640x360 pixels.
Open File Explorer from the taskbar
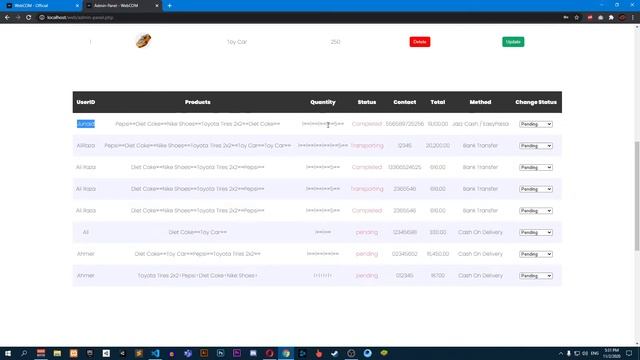pyautogui.click(x=57, y=353)
